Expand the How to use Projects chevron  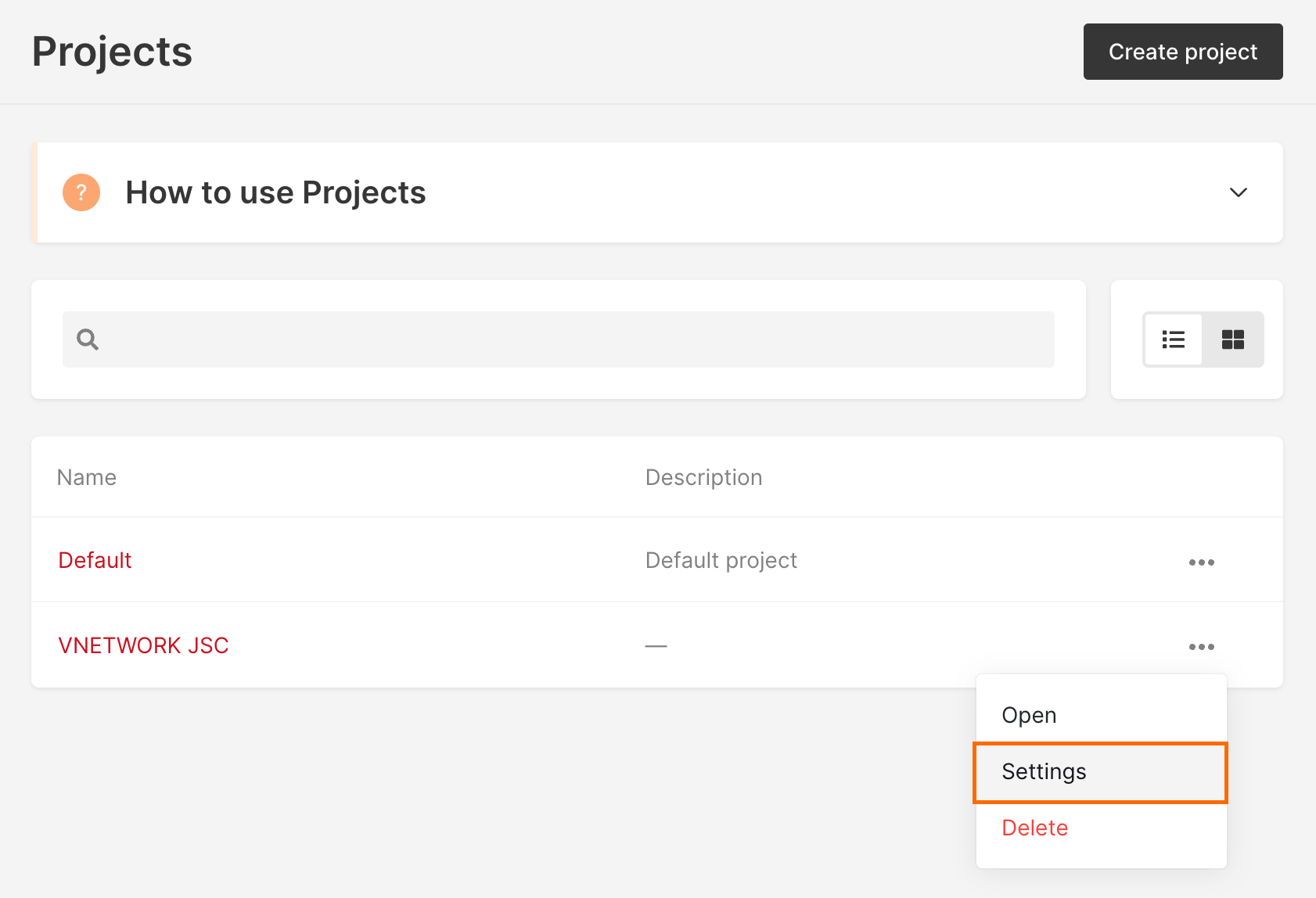click(1238, 192)
